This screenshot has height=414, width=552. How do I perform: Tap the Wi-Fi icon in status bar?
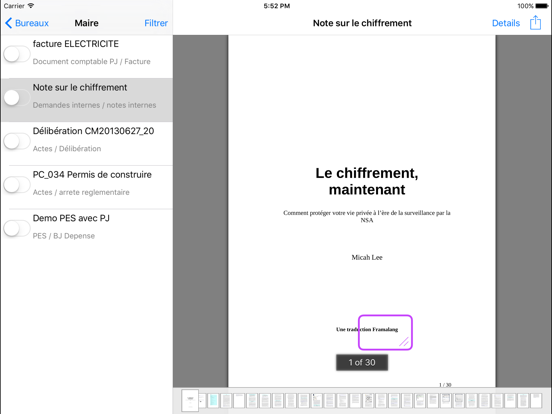pos(31,6)
